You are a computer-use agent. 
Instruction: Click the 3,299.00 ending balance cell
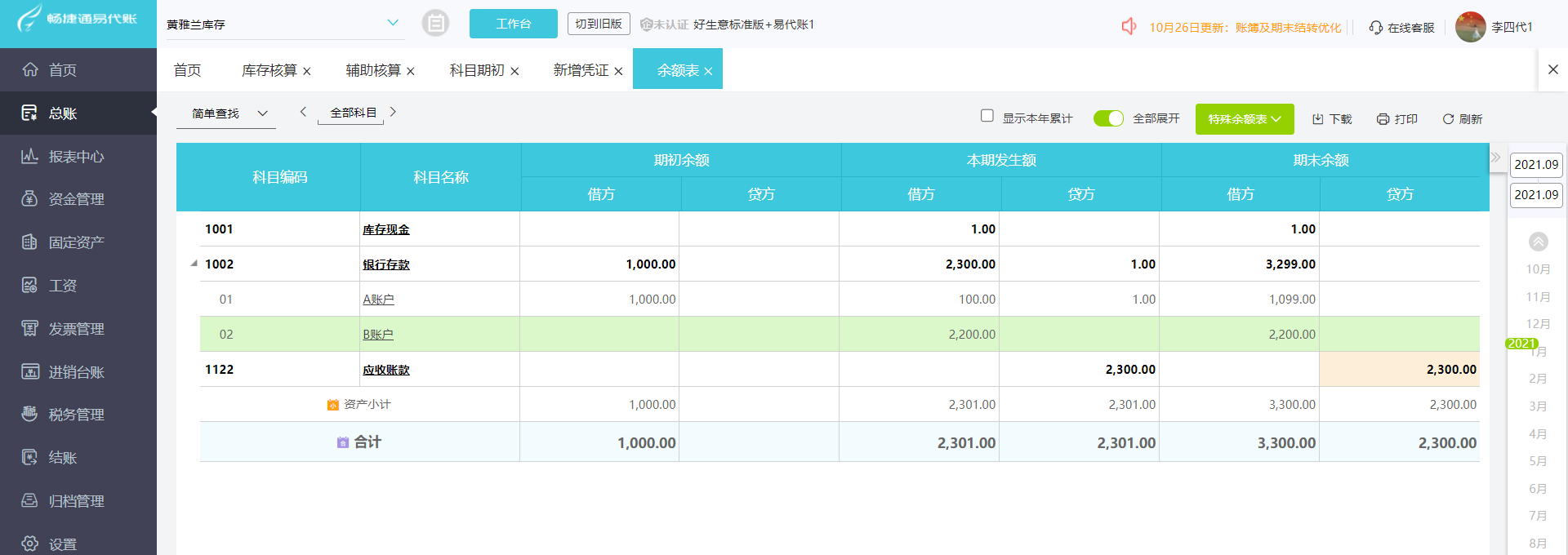[1240, 264]
